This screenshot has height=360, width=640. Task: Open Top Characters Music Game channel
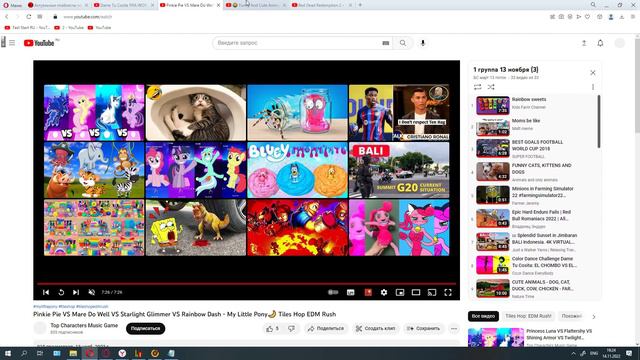84,325
